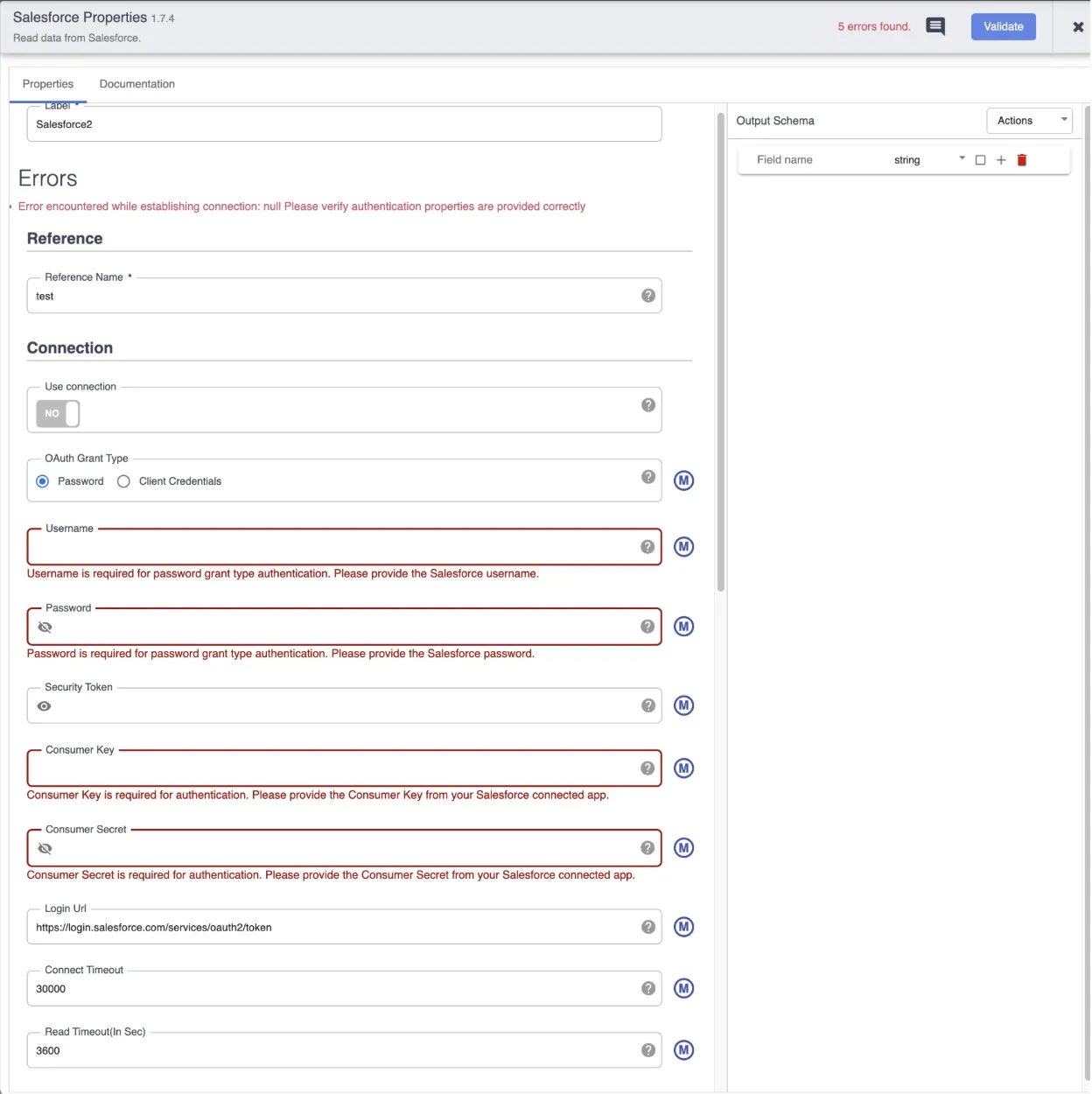Click the Validate button
This screenshot has height=1094, width=1092.
[x=1004, y=26]
